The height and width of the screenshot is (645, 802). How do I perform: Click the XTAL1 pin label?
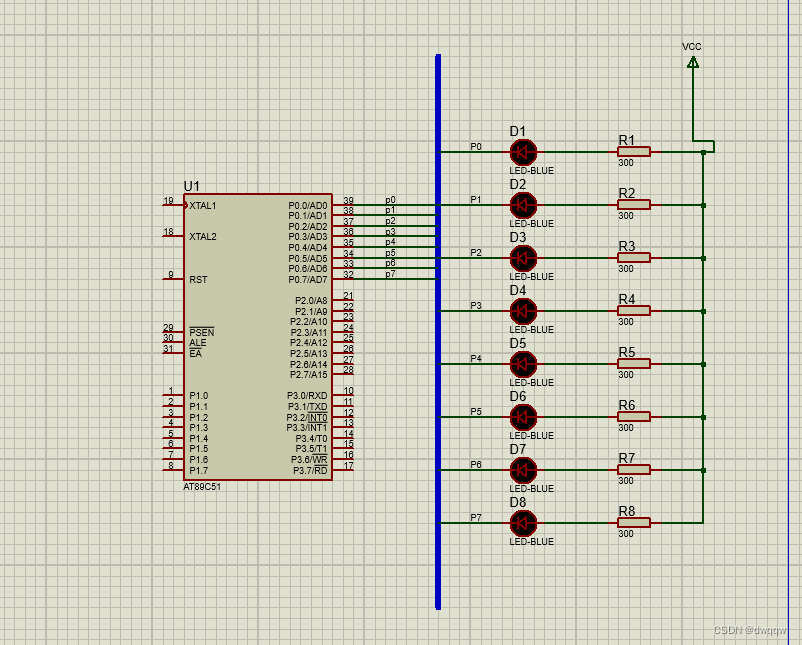203,206
